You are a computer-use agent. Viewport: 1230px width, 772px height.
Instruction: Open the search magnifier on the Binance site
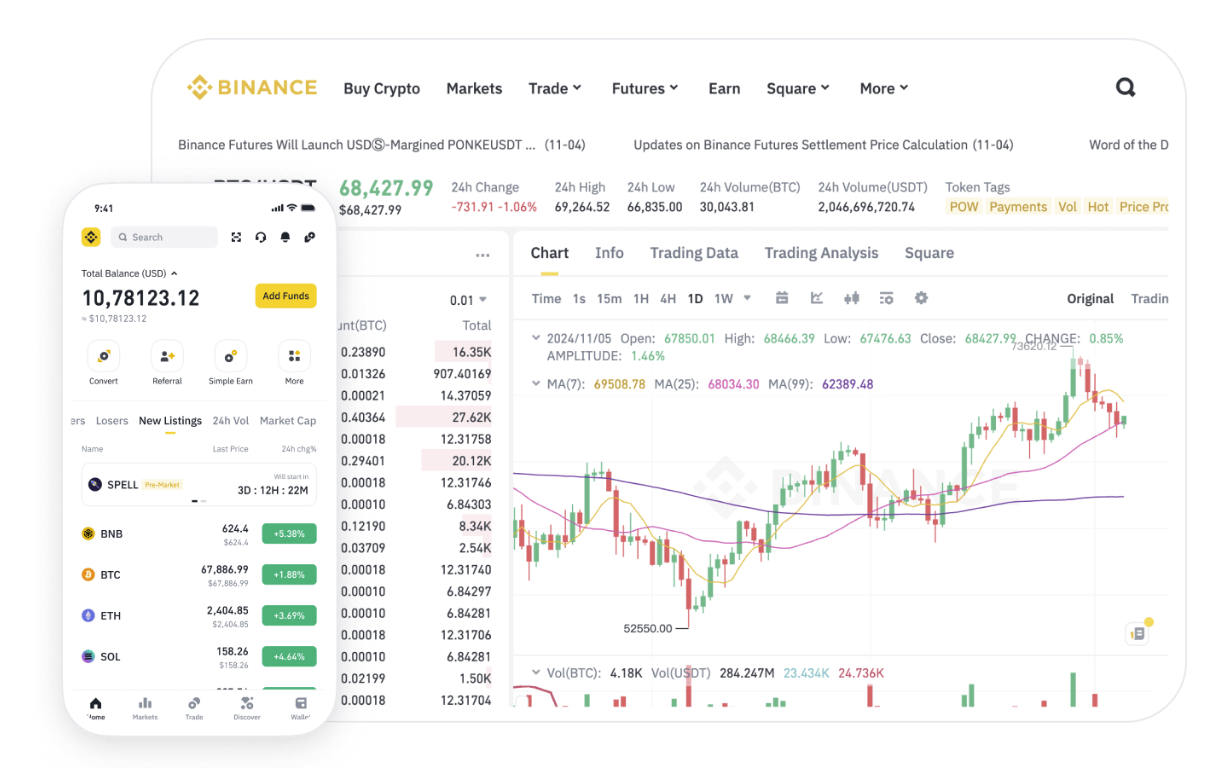[x=1125, y=87]
